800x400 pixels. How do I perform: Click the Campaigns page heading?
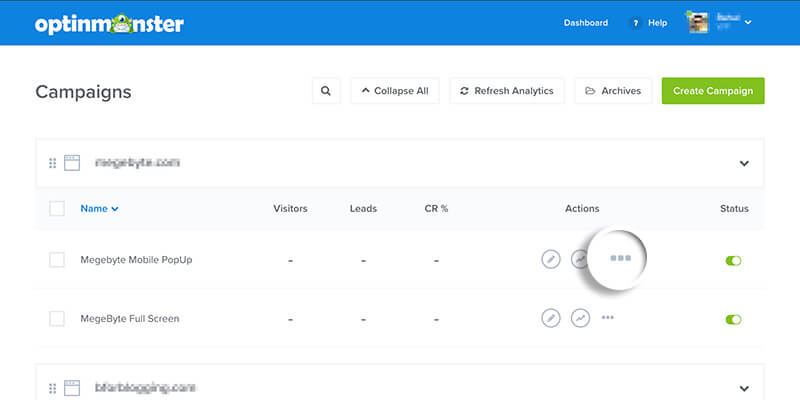(83, 92)
